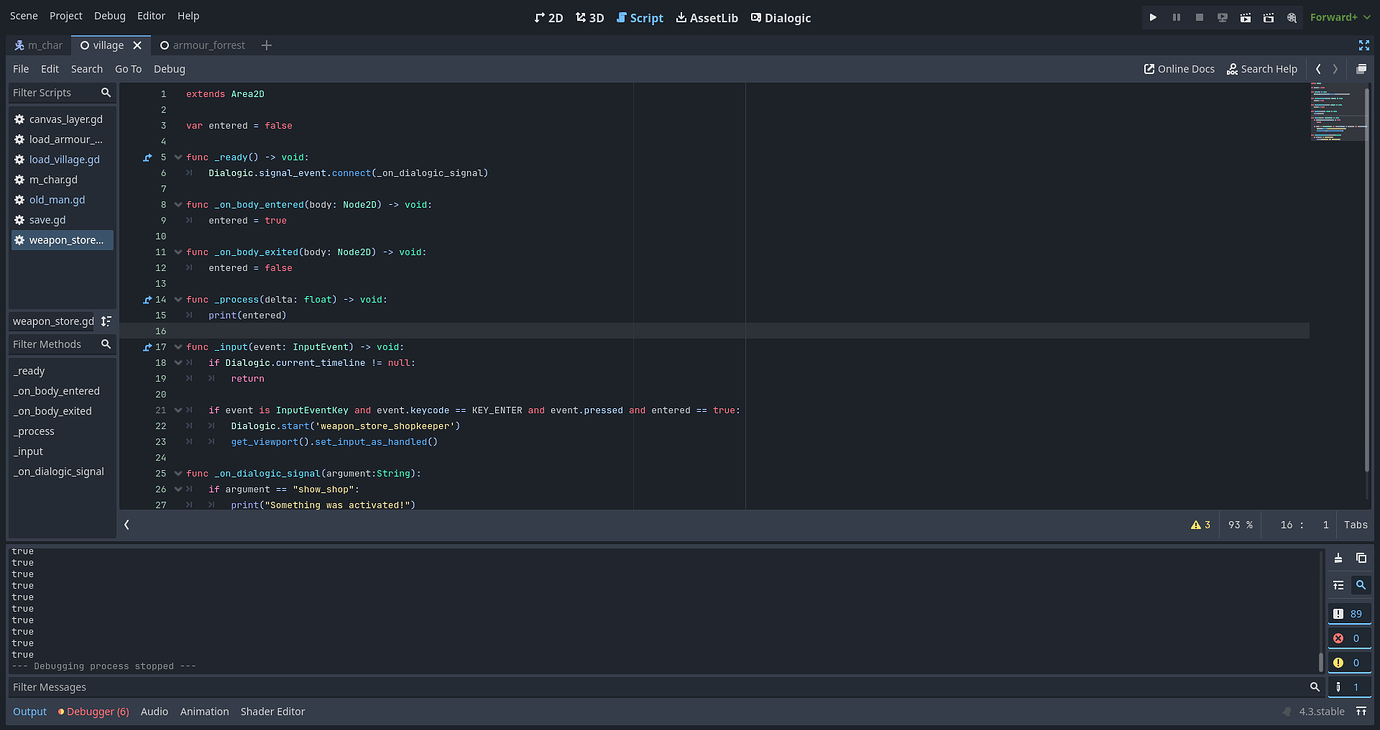Switch to the 2D workspace

coord(549,17)
